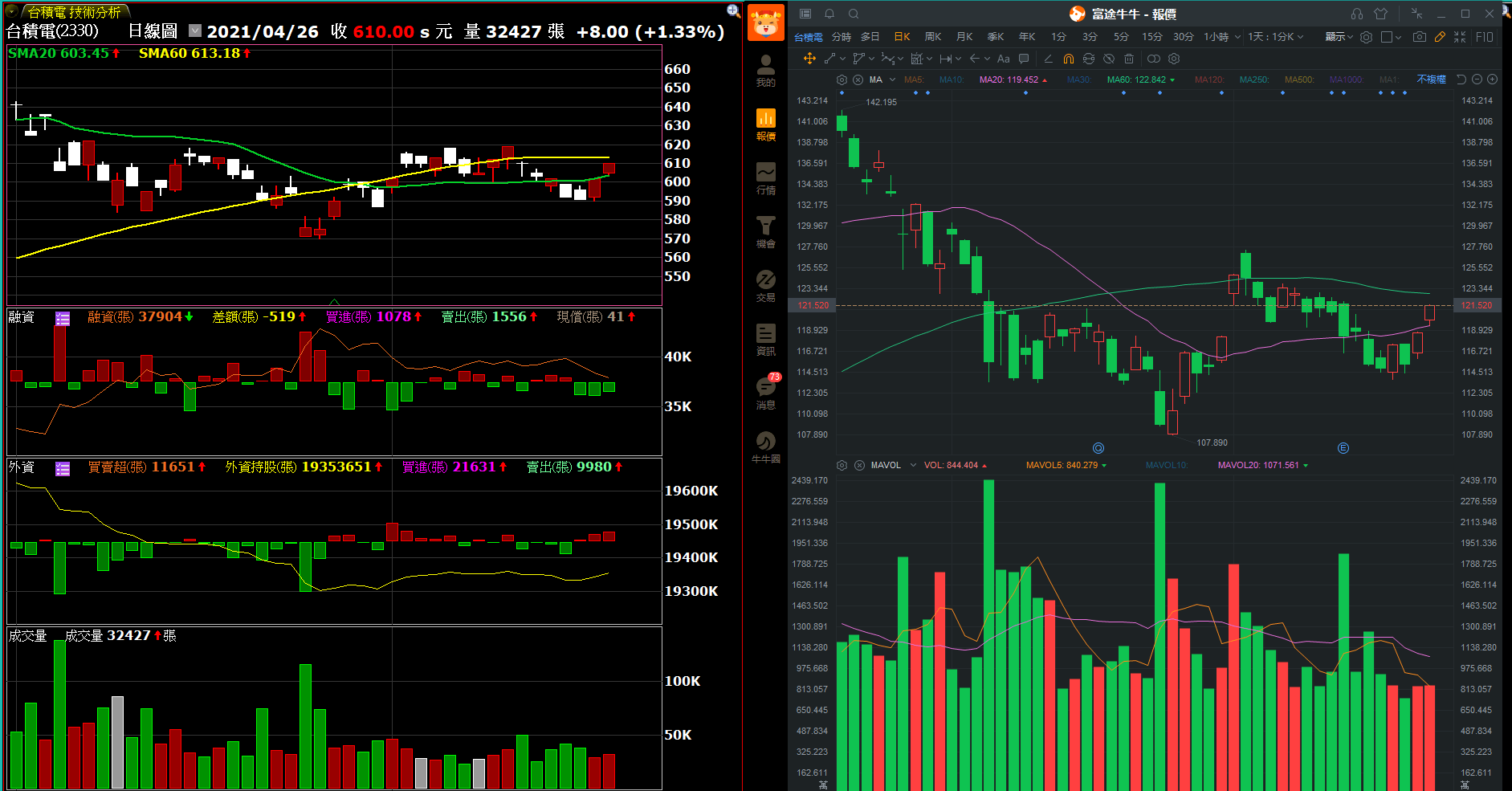
Task: Click the 不複權 adjustment link
Action: coord(1431,80)
